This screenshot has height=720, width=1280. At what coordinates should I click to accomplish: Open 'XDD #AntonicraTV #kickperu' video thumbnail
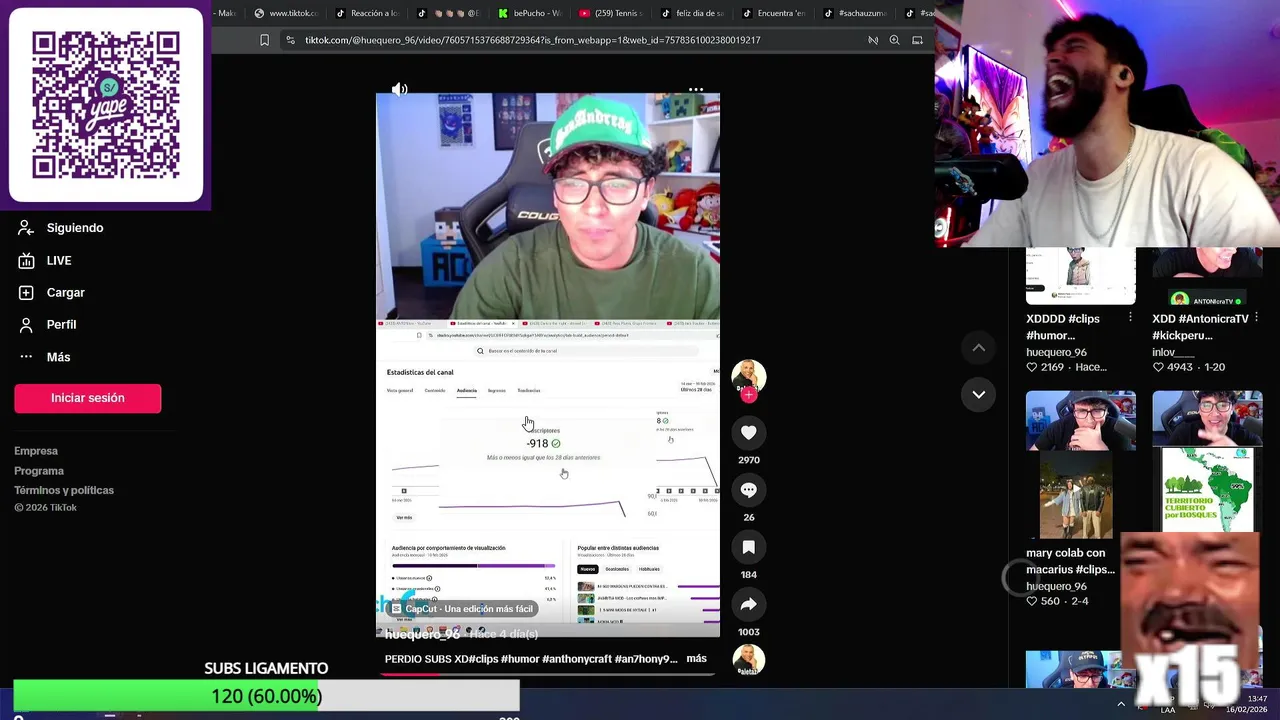pos(1207,276)
